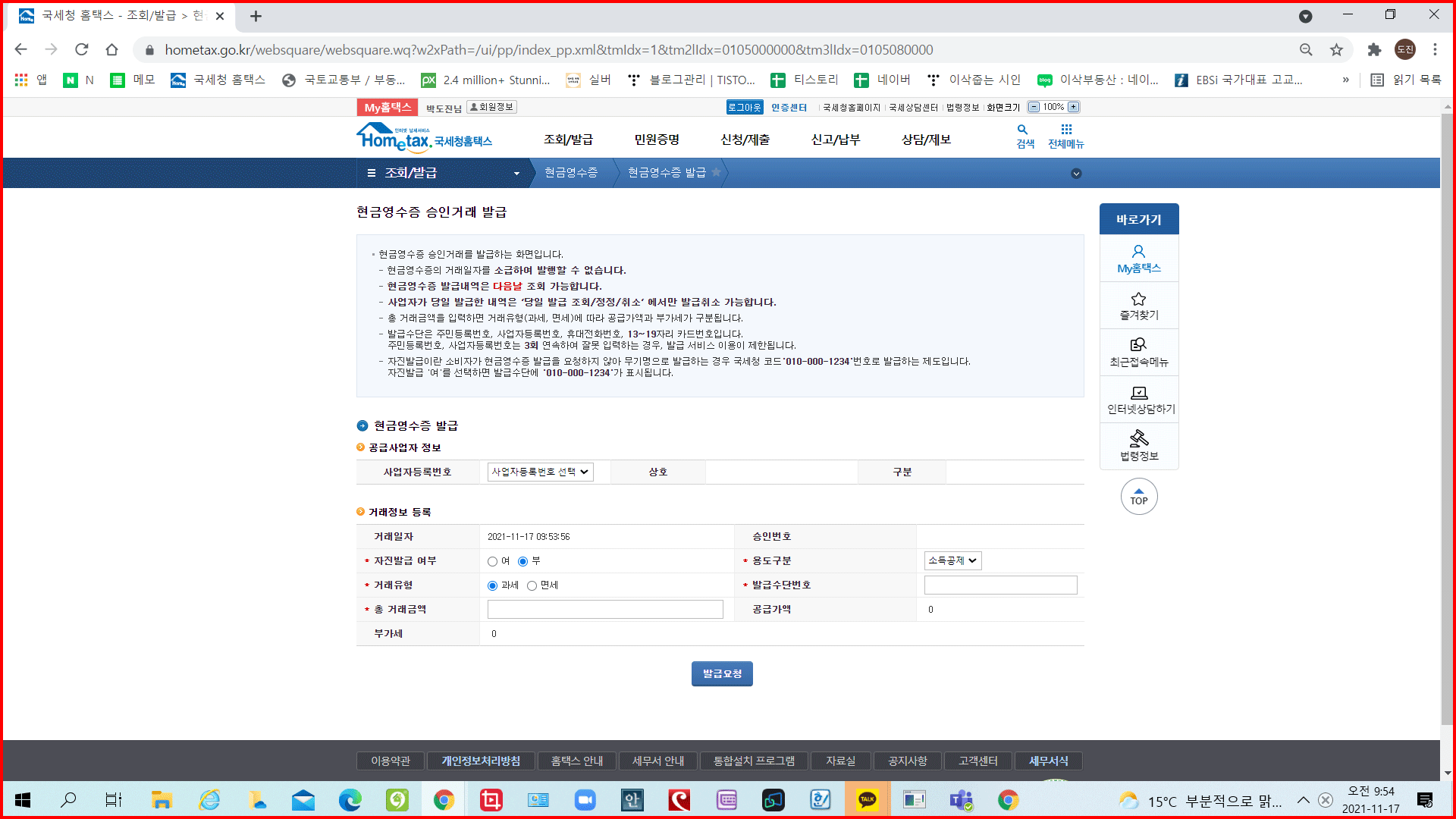Click the 총 거래금액 input field
This screenshot has height=819, width=1456.
(x=604, y=610)
